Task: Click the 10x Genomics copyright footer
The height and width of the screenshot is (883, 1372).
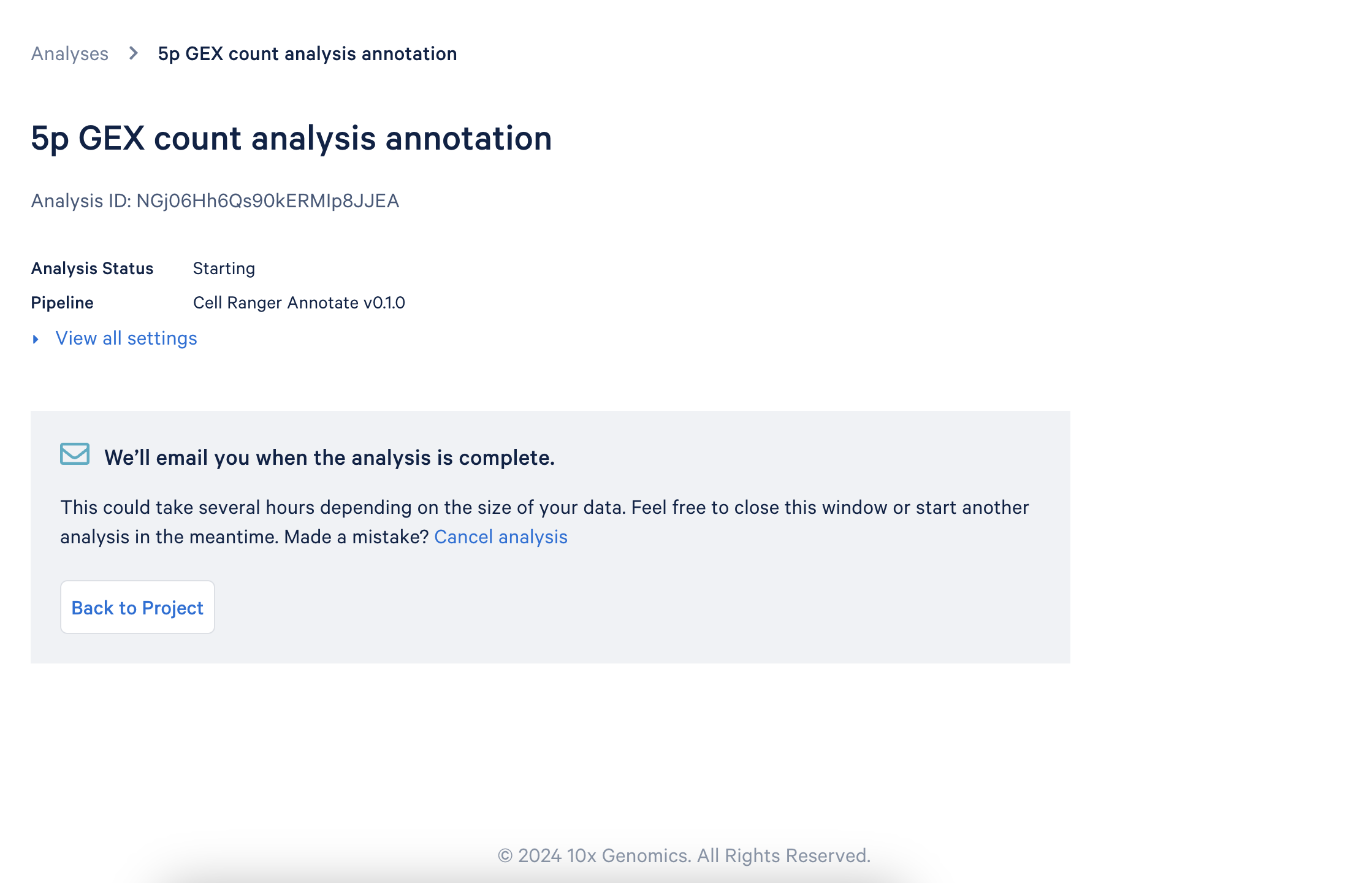Action: [684, 855]
